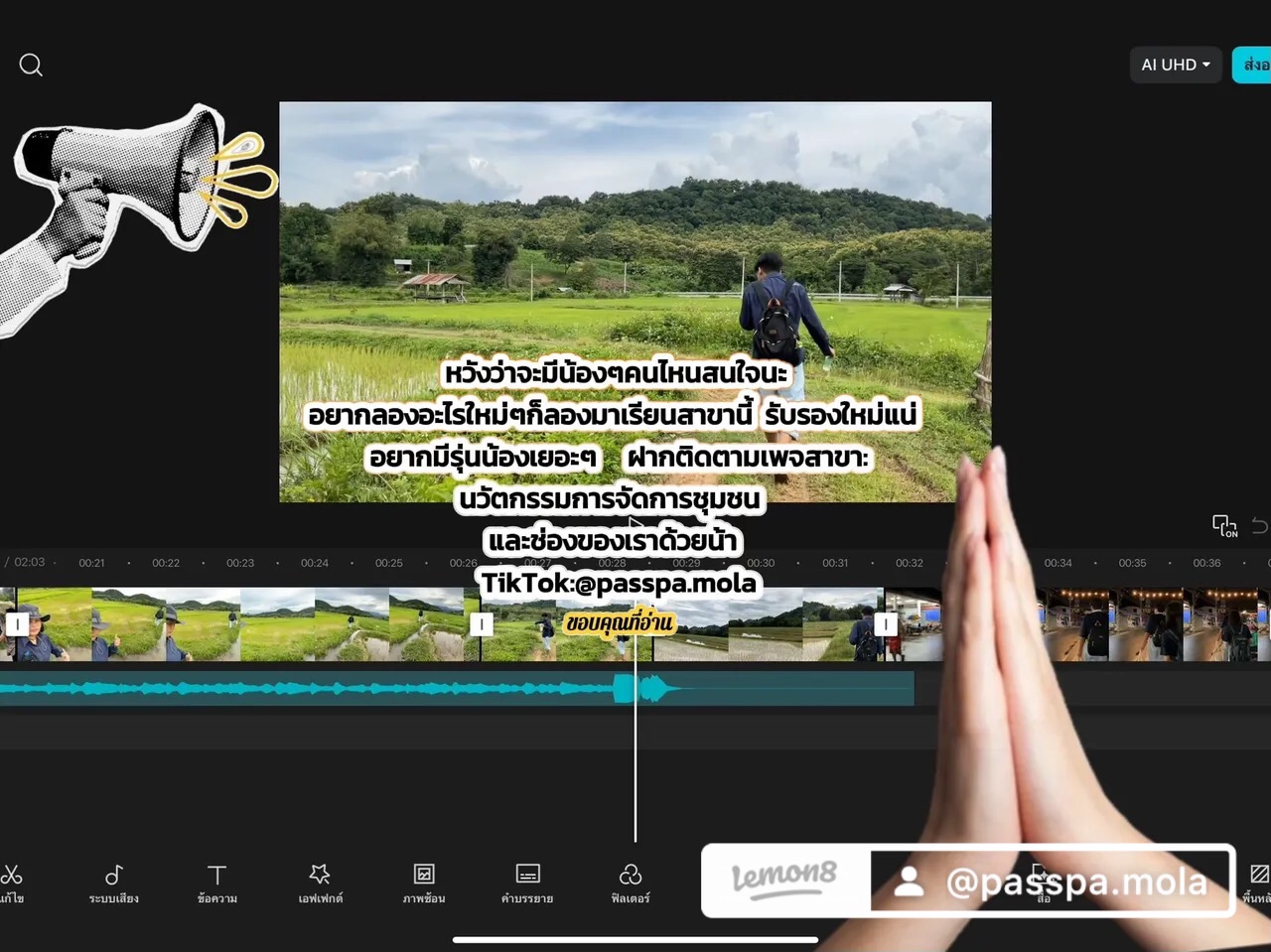Click the 00:25 label on the ruler
Screen dimensions: 1271x952
(x=389, y=563)
